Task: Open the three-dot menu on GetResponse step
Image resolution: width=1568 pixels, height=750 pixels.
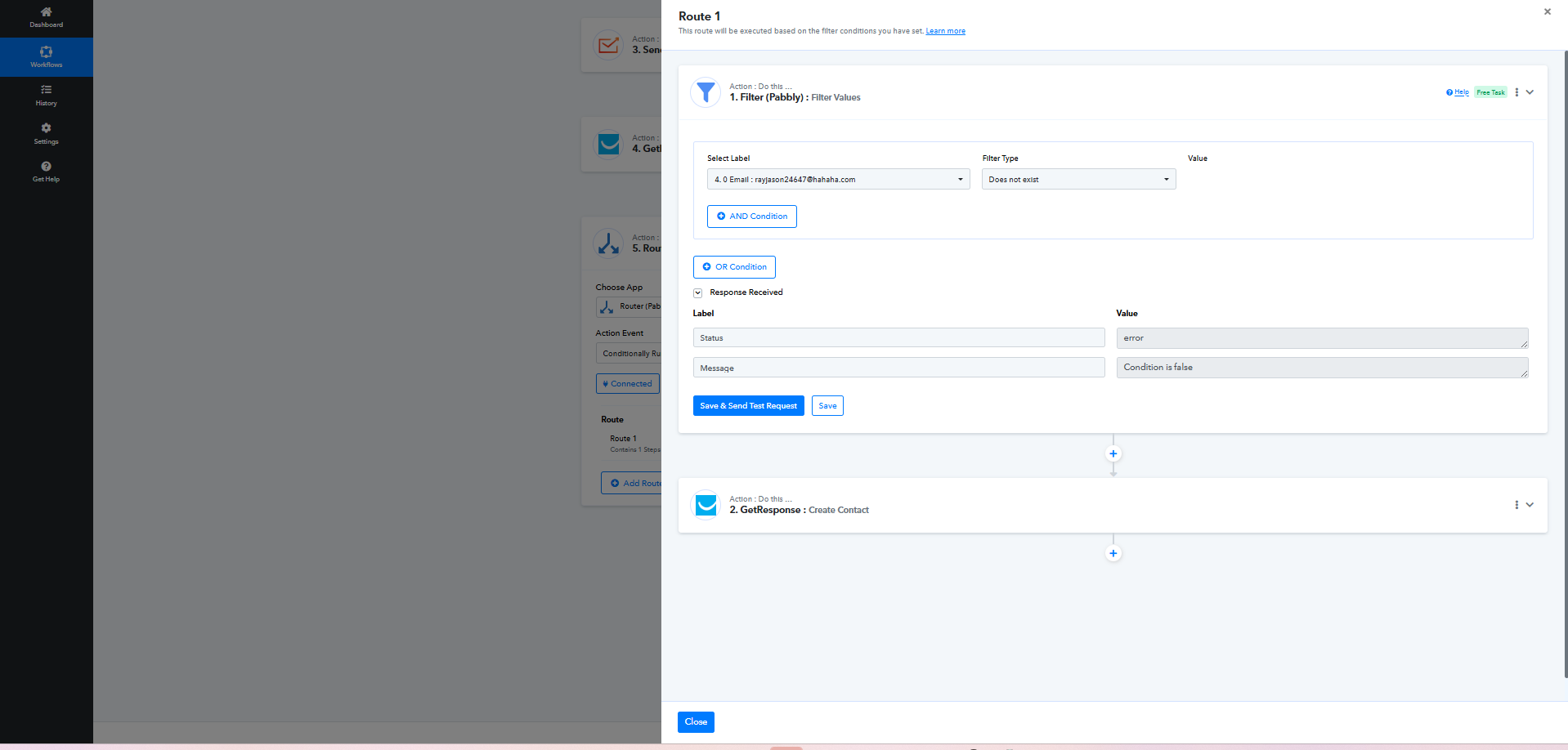Action: 1516,505
